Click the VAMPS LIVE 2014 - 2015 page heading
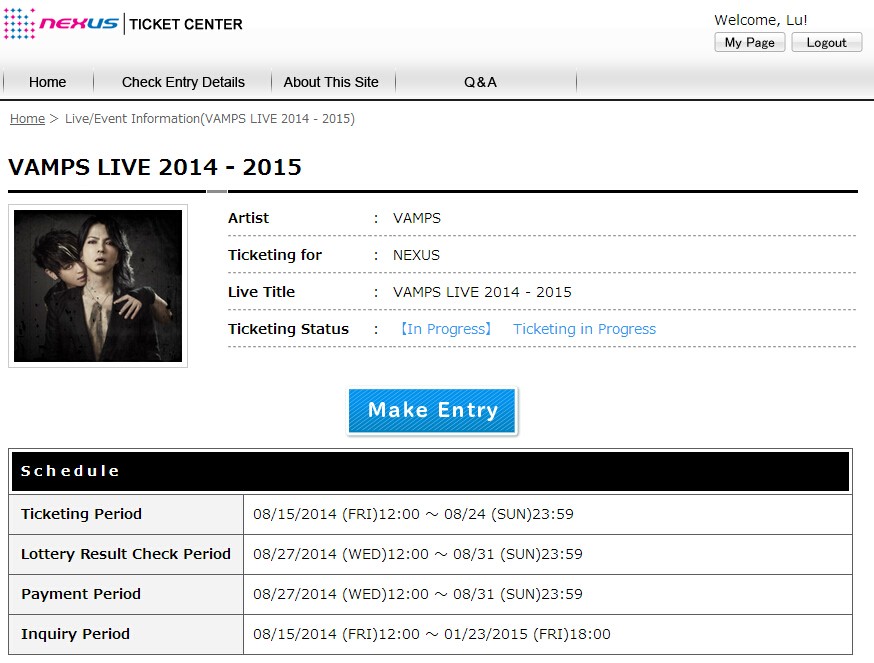The image size is (874, 663). 155,167
